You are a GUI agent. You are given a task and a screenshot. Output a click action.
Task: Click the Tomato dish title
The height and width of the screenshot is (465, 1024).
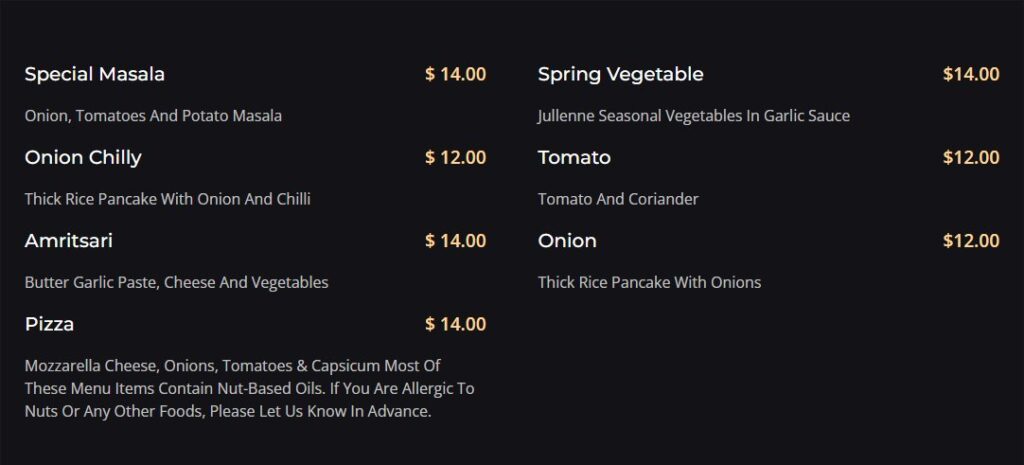click(574, 158)
